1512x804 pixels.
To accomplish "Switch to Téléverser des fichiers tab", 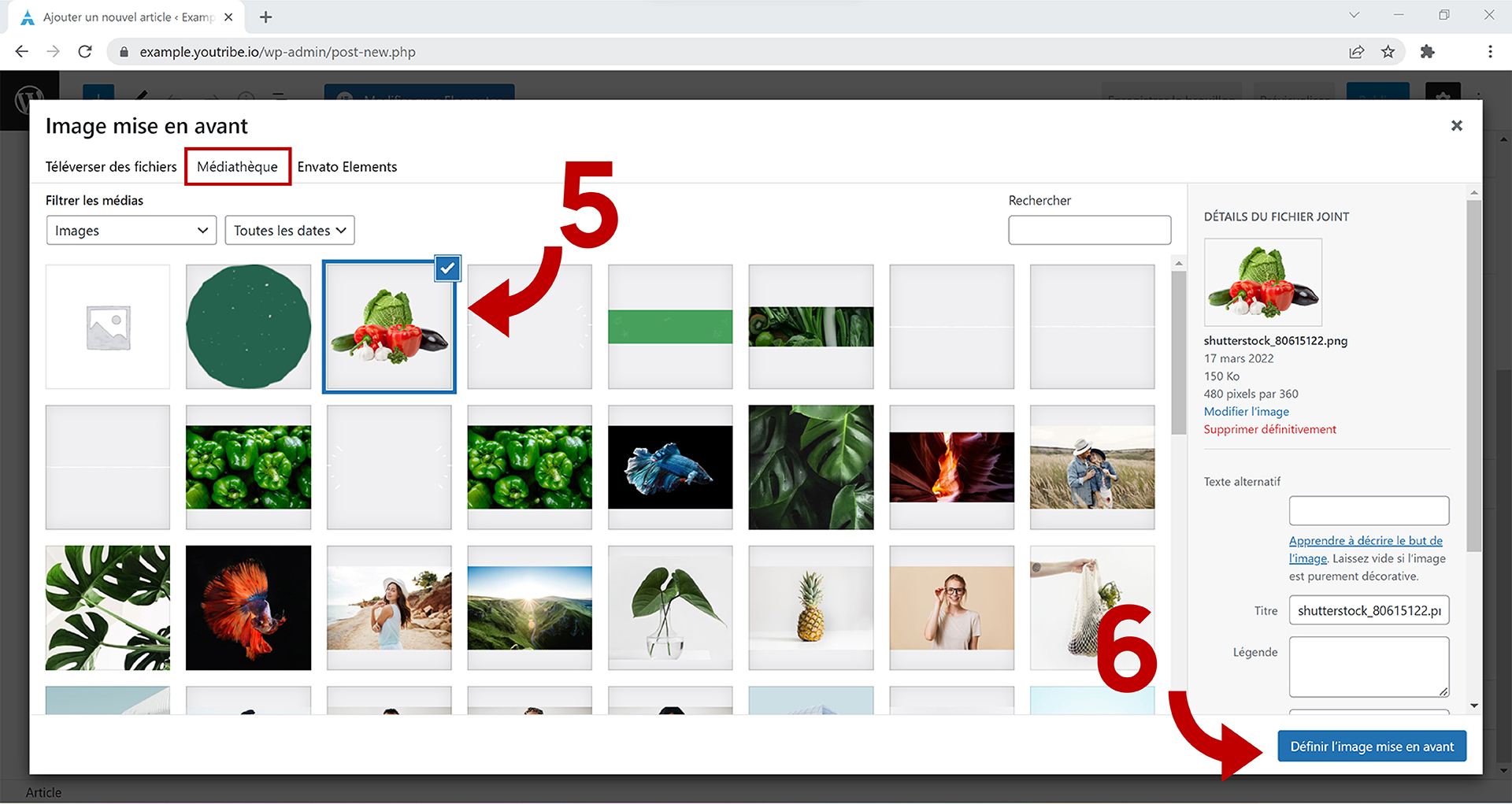I will pos(111,167).
